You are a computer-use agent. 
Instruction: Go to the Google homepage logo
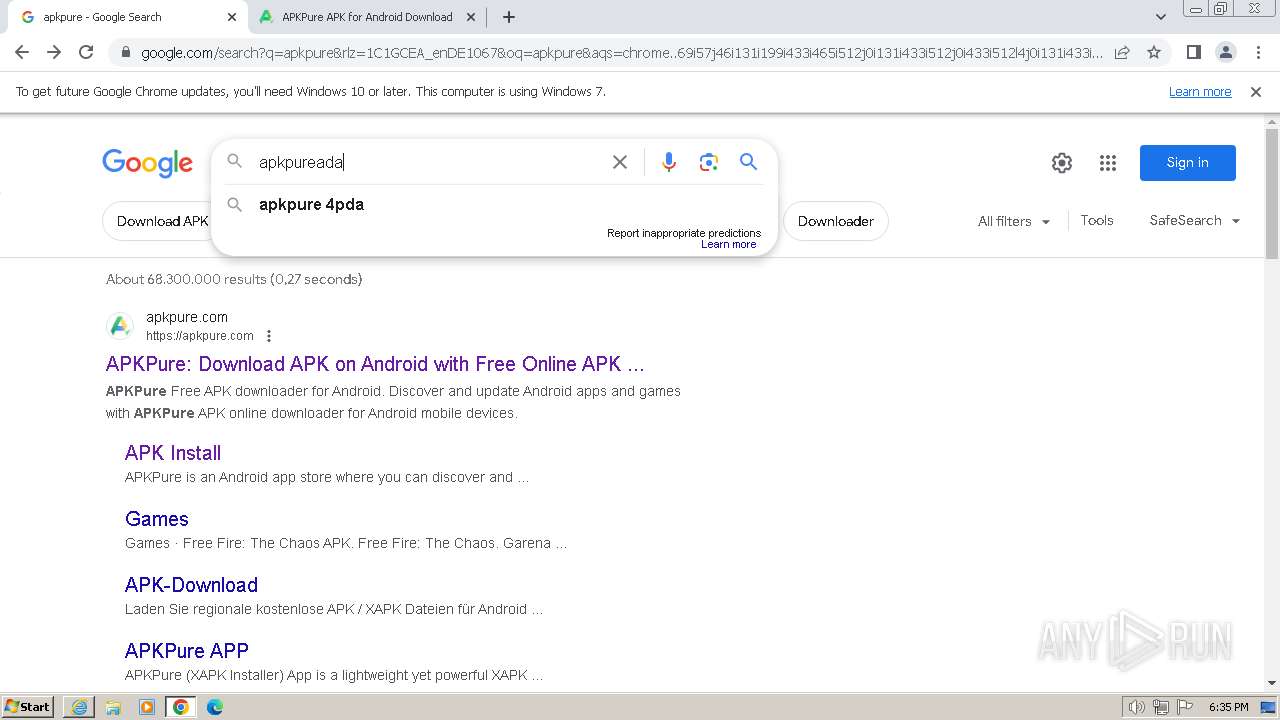click(x=147, y=163)
